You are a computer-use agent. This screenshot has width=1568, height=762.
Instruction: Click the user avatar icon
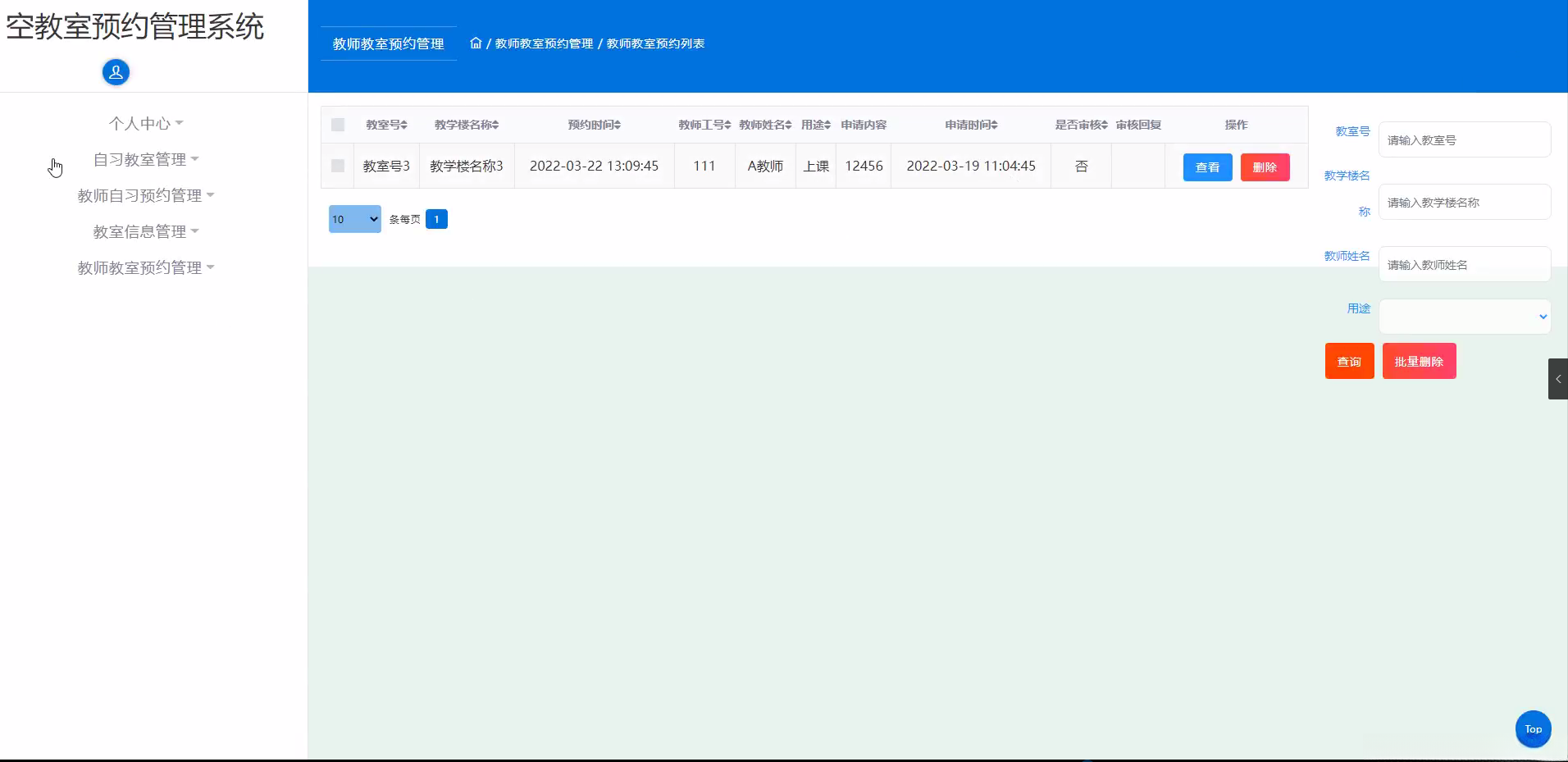116,72
